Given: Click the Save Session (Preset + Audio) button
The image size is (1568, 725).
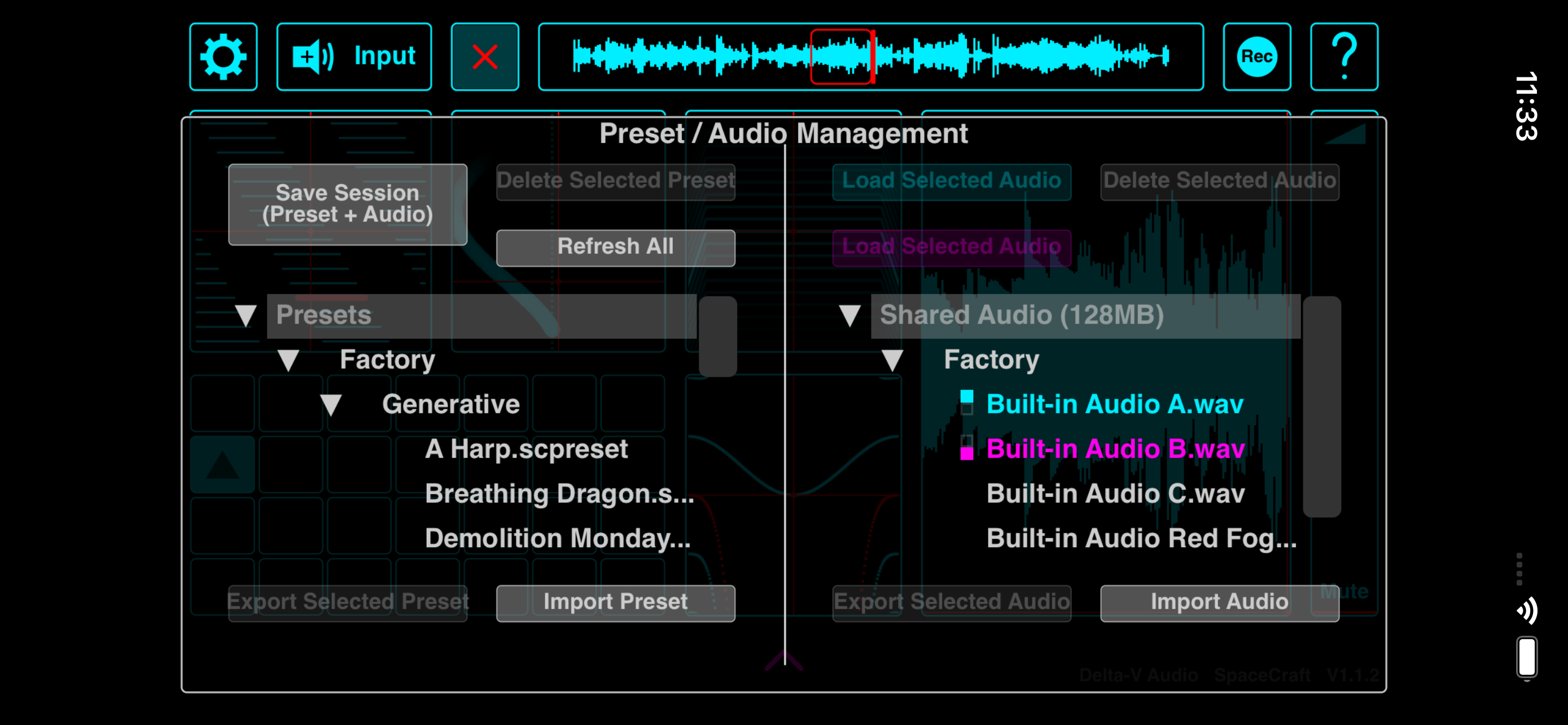Looking at the screenshot, I should point(348,204).
